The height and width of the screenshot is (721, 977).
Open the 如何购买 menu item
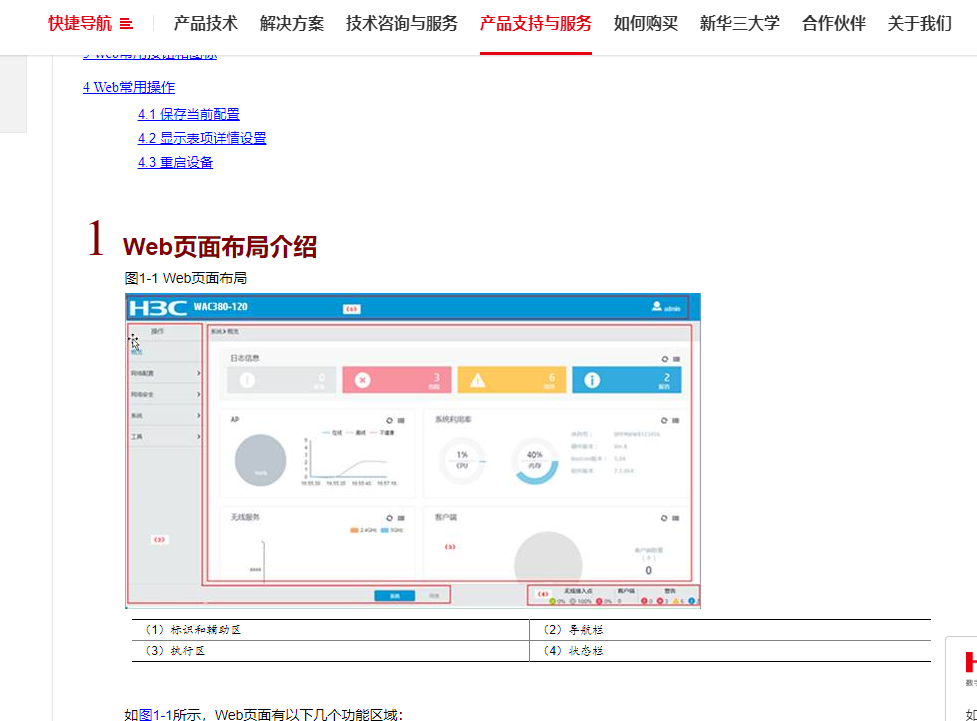646,24
